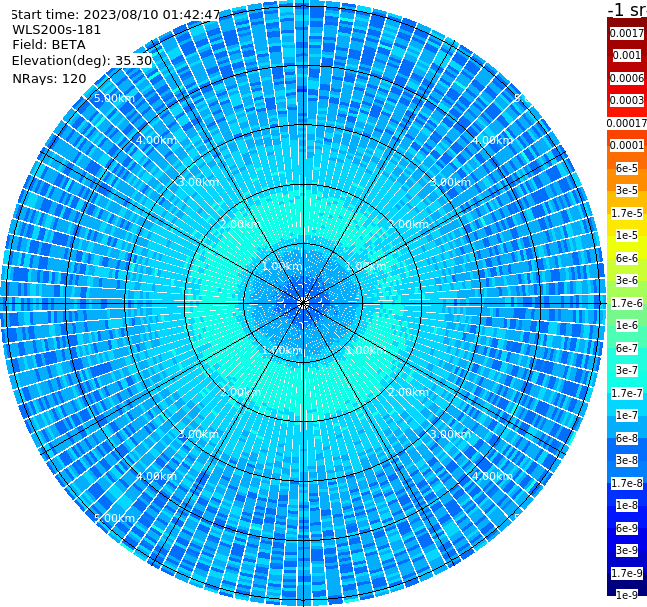
Task: Click the 3e-8 colorbar value
Action: (627, 460)
